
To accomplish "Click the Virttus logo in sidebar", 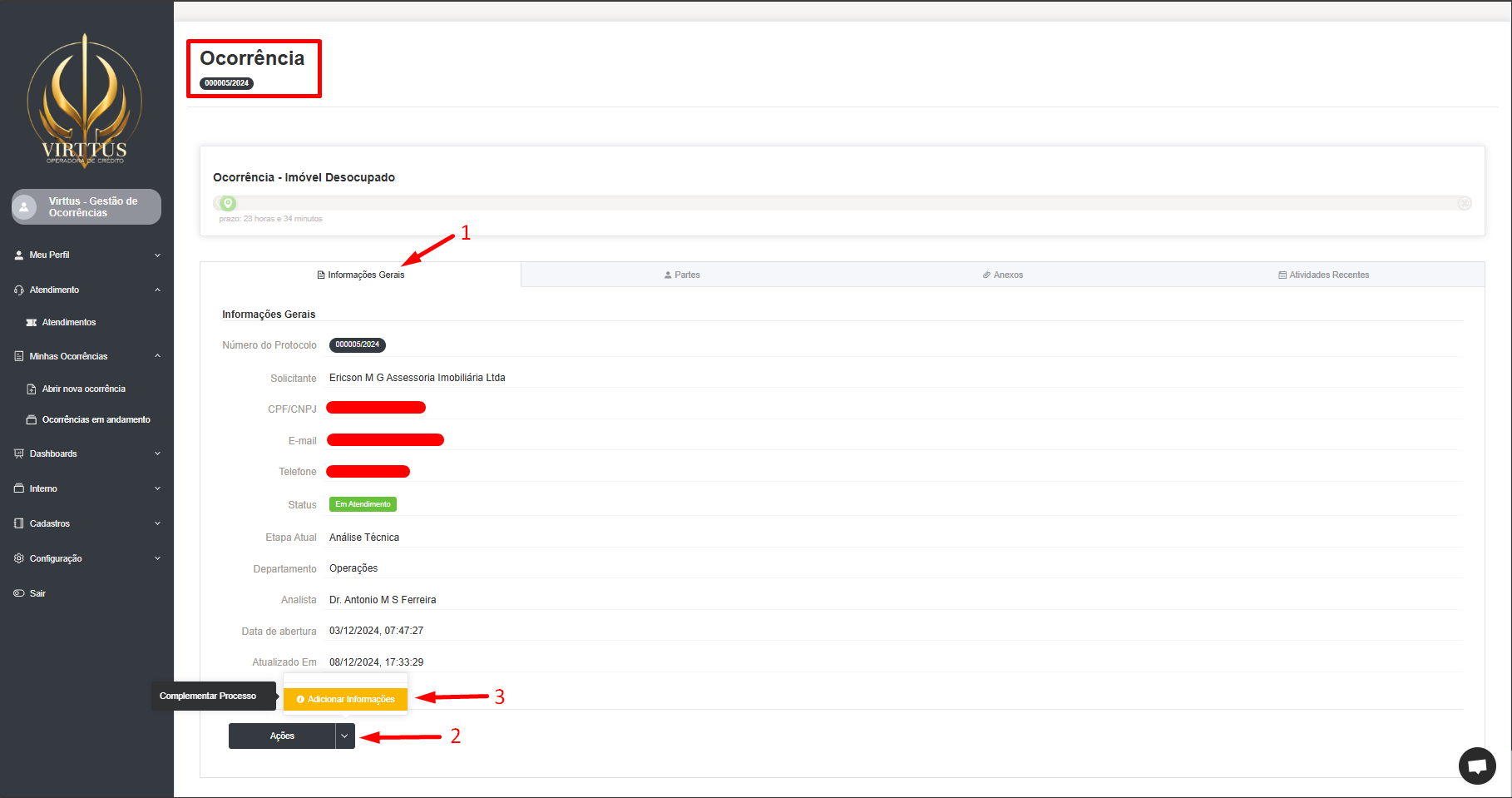I will tap(85, 100).
